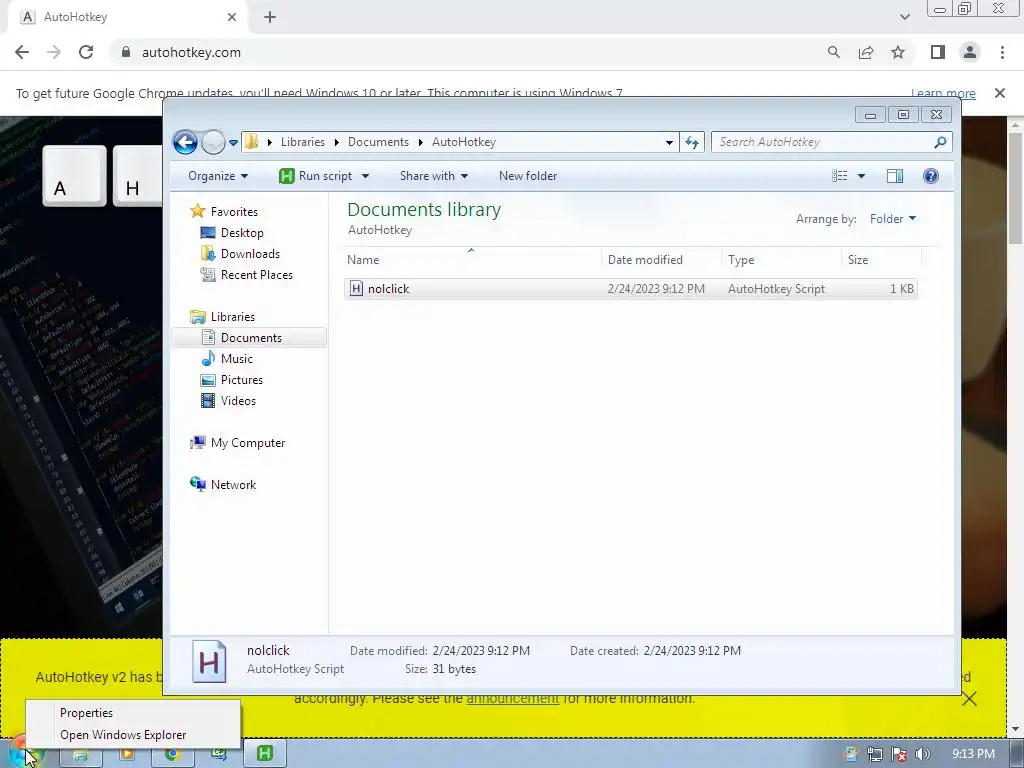Image resolution: width=1024 pixels, height=768 pixels.
Task: Open the Organize menu
Action: coord(217,176)
